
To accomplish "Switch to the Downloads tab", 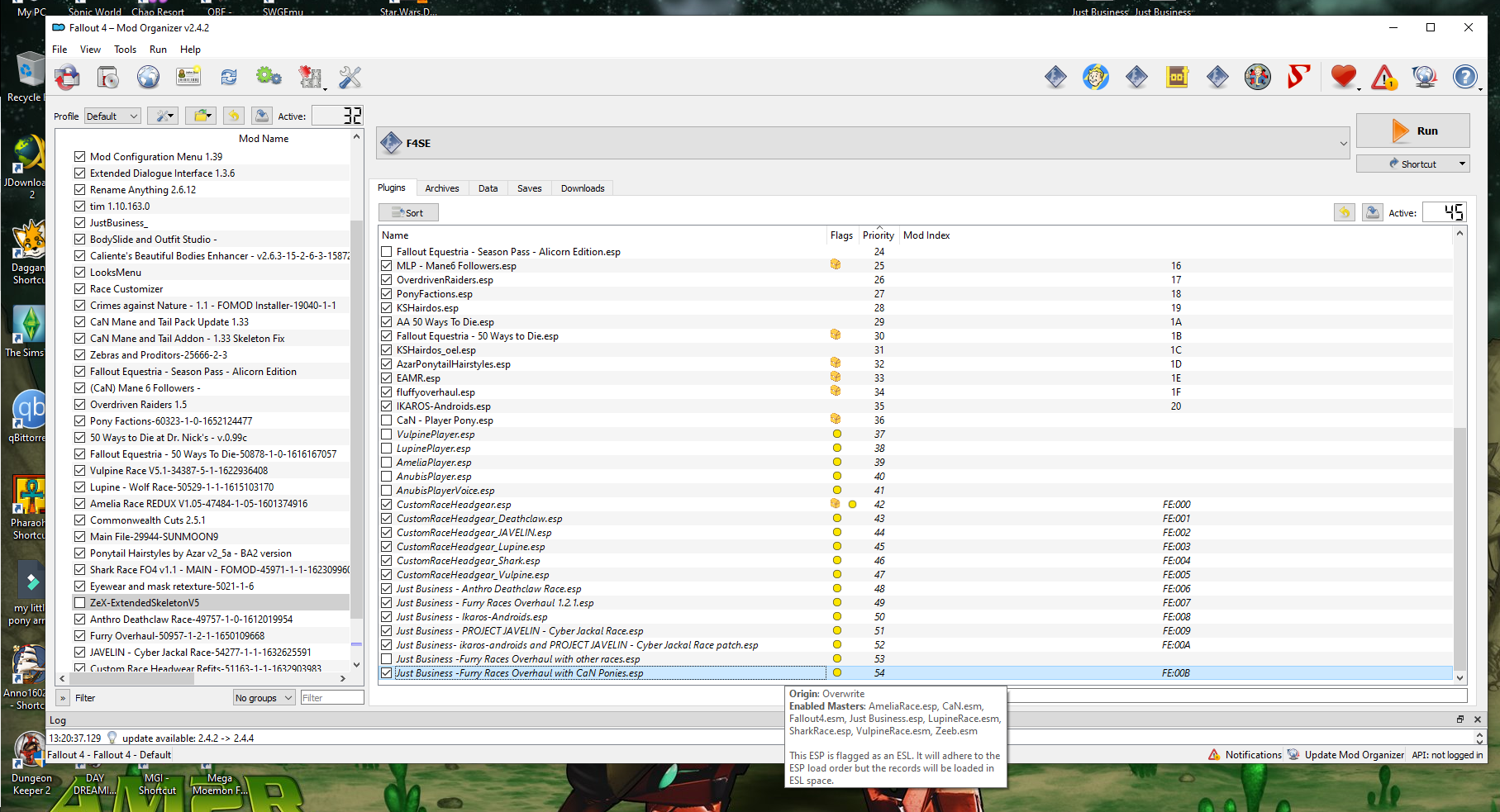I will [583, 188].
